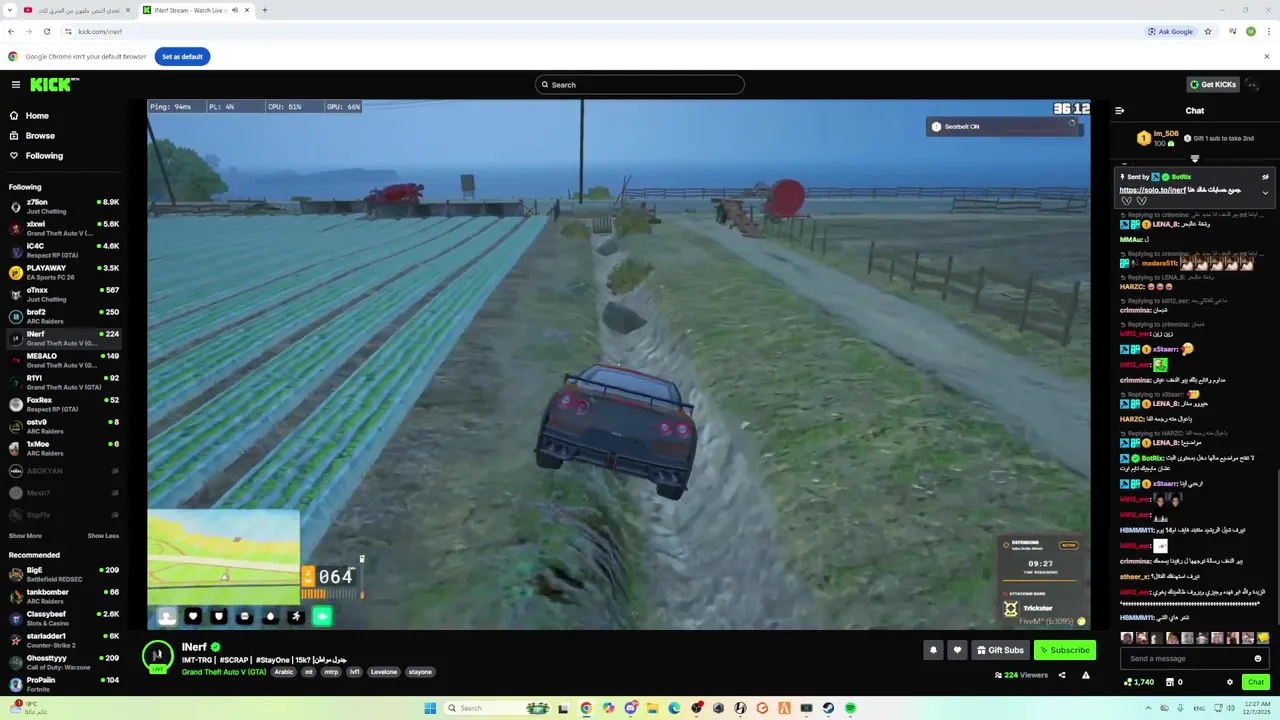Click Show More under Following

click(26, 536)
